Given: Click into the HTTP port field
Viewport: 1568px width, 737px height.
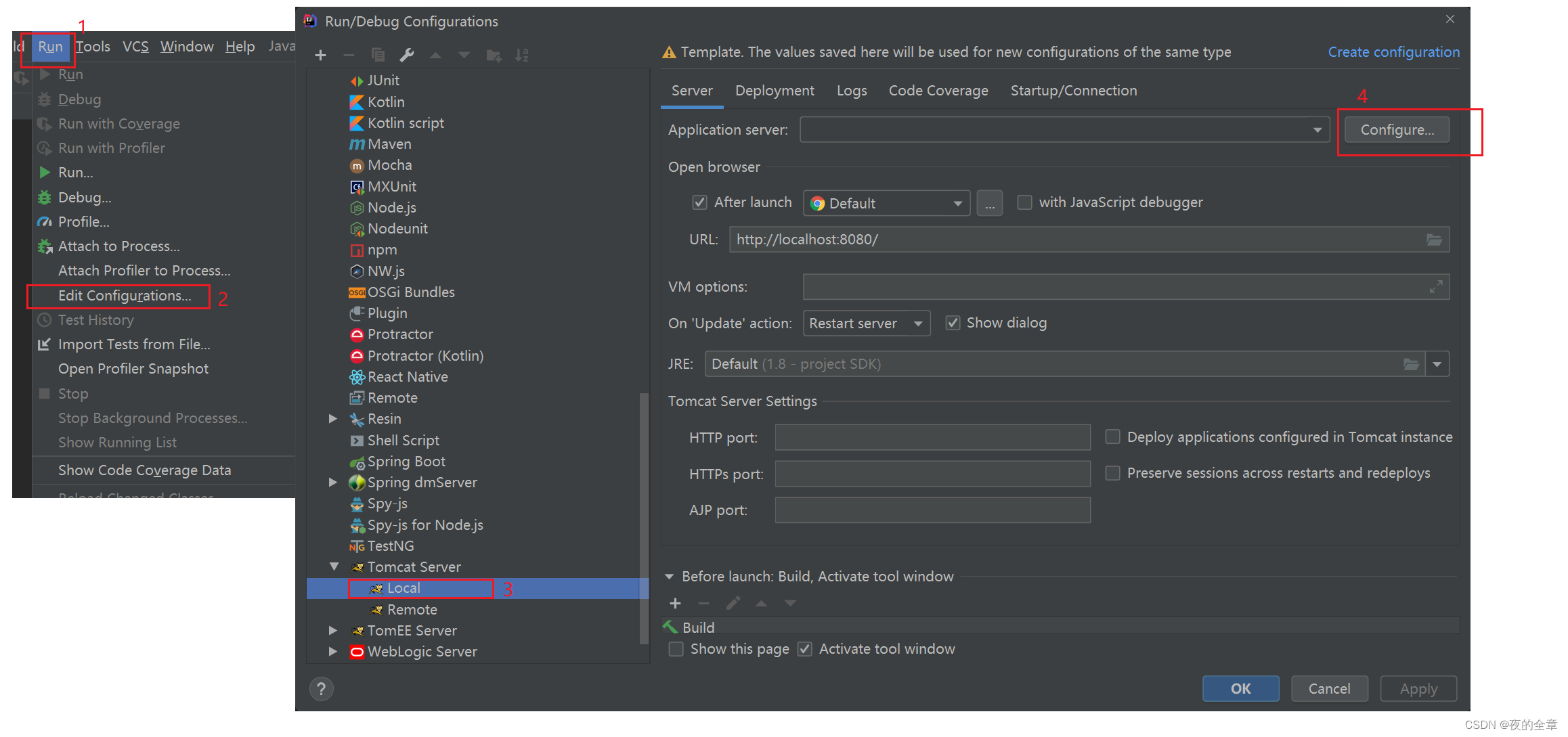Looking at the screenshot, I should [x=932, y=437].
